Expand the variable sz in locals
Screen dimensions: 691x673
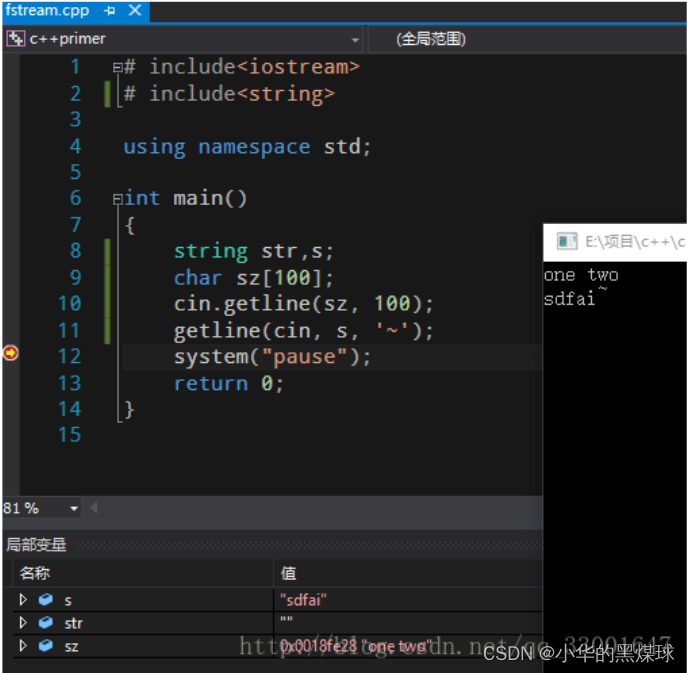pyautogui.click(x=23, y=646)
